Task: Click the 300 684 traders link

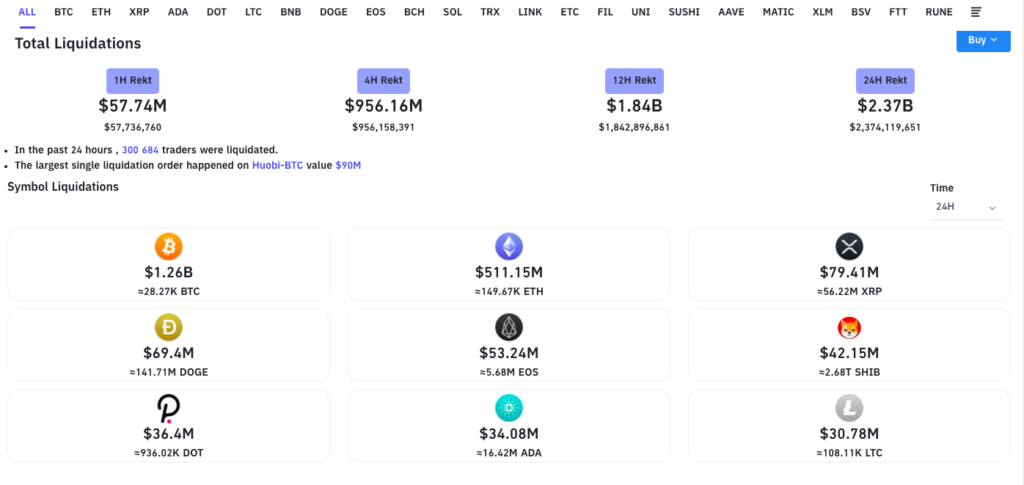Action: [x=139, y=150]
